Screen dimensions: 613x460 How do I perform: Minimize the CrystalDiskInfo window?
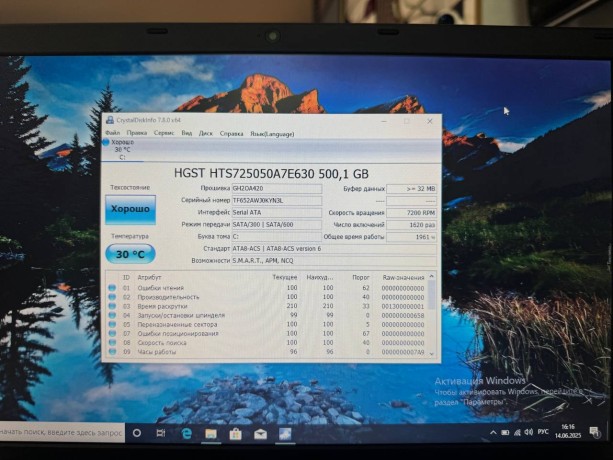click(384, 121)
